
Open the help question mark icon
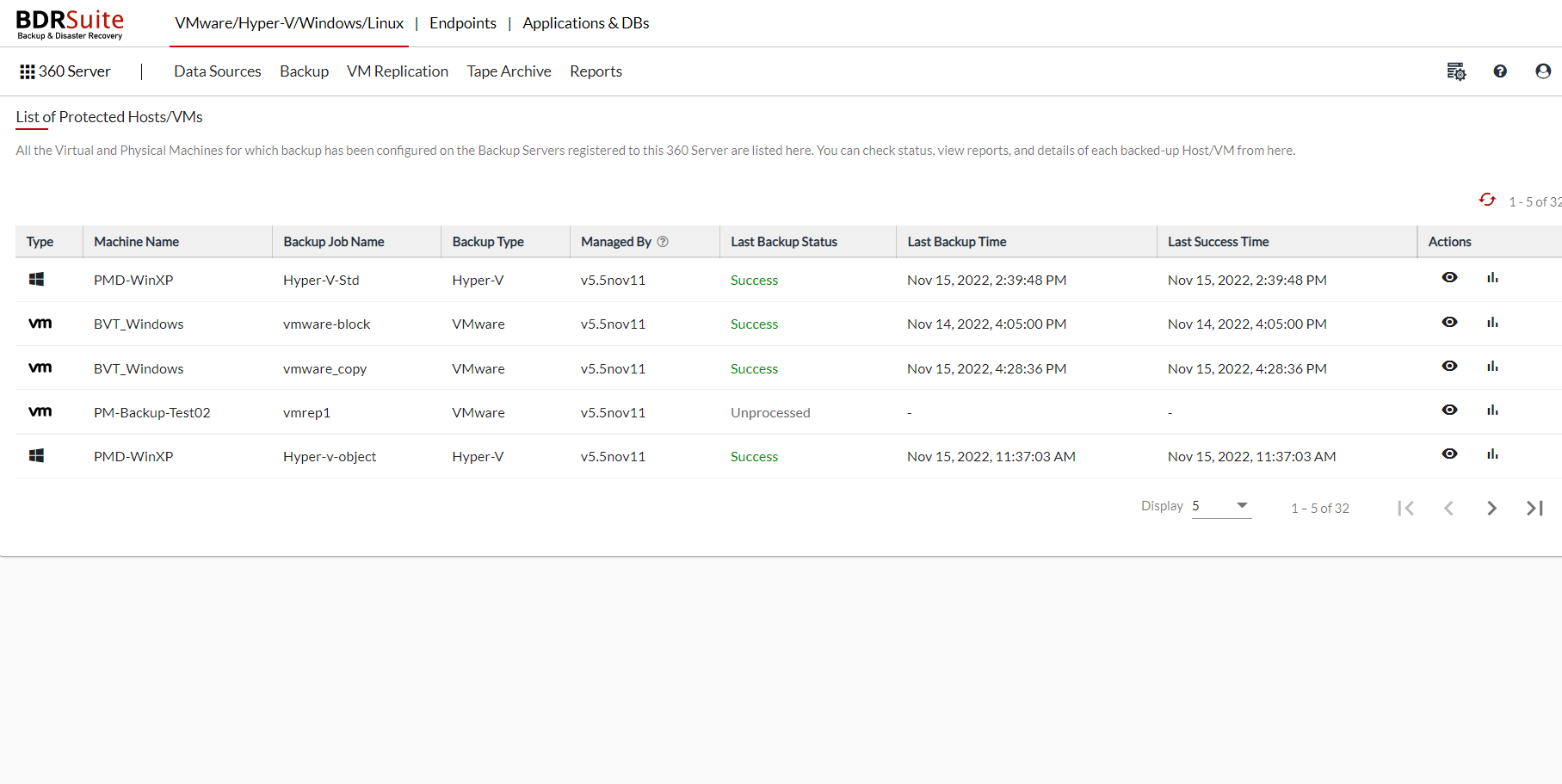coord(1500,71)
